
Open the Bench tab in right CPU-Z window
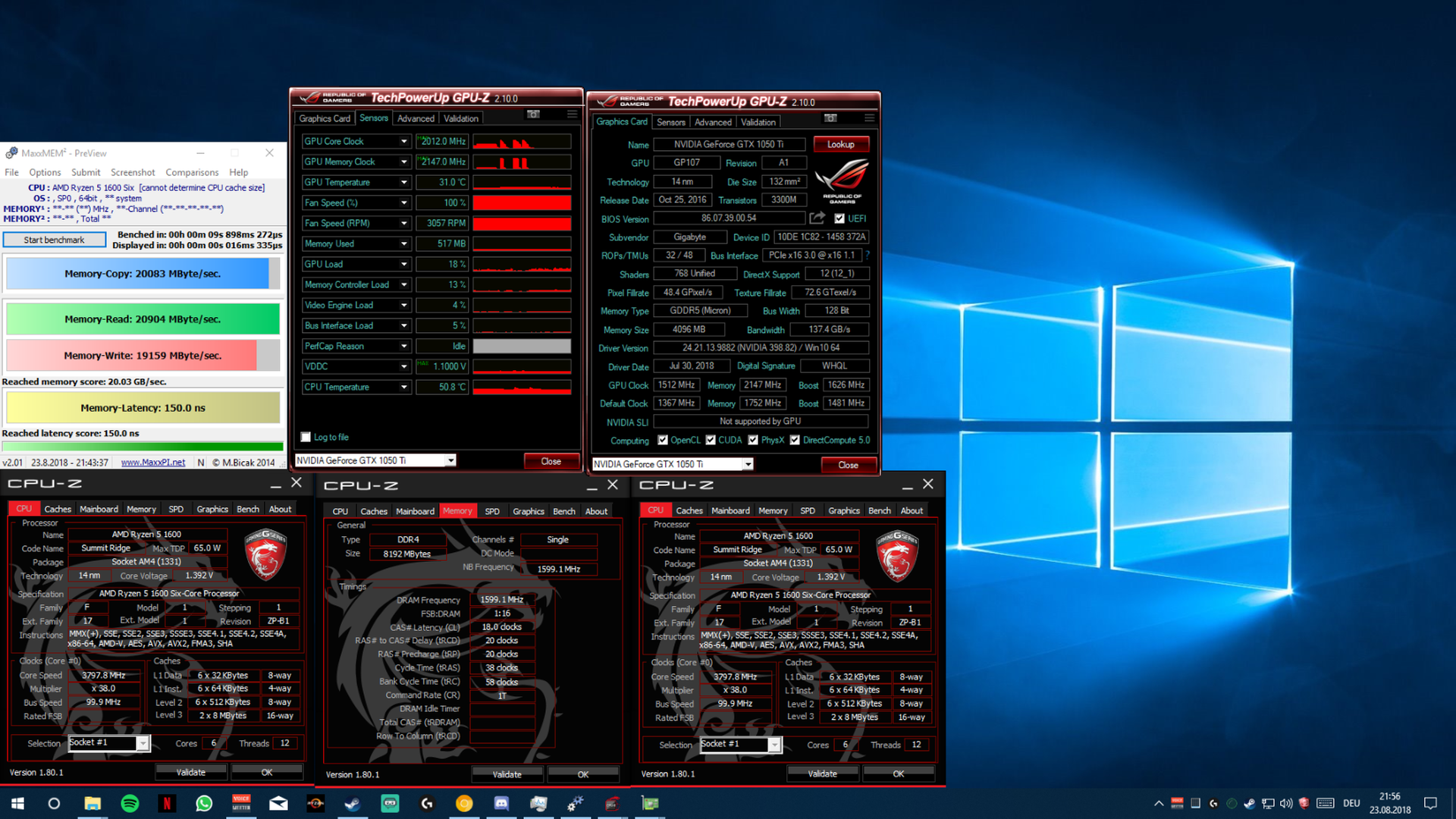[880, 510]
